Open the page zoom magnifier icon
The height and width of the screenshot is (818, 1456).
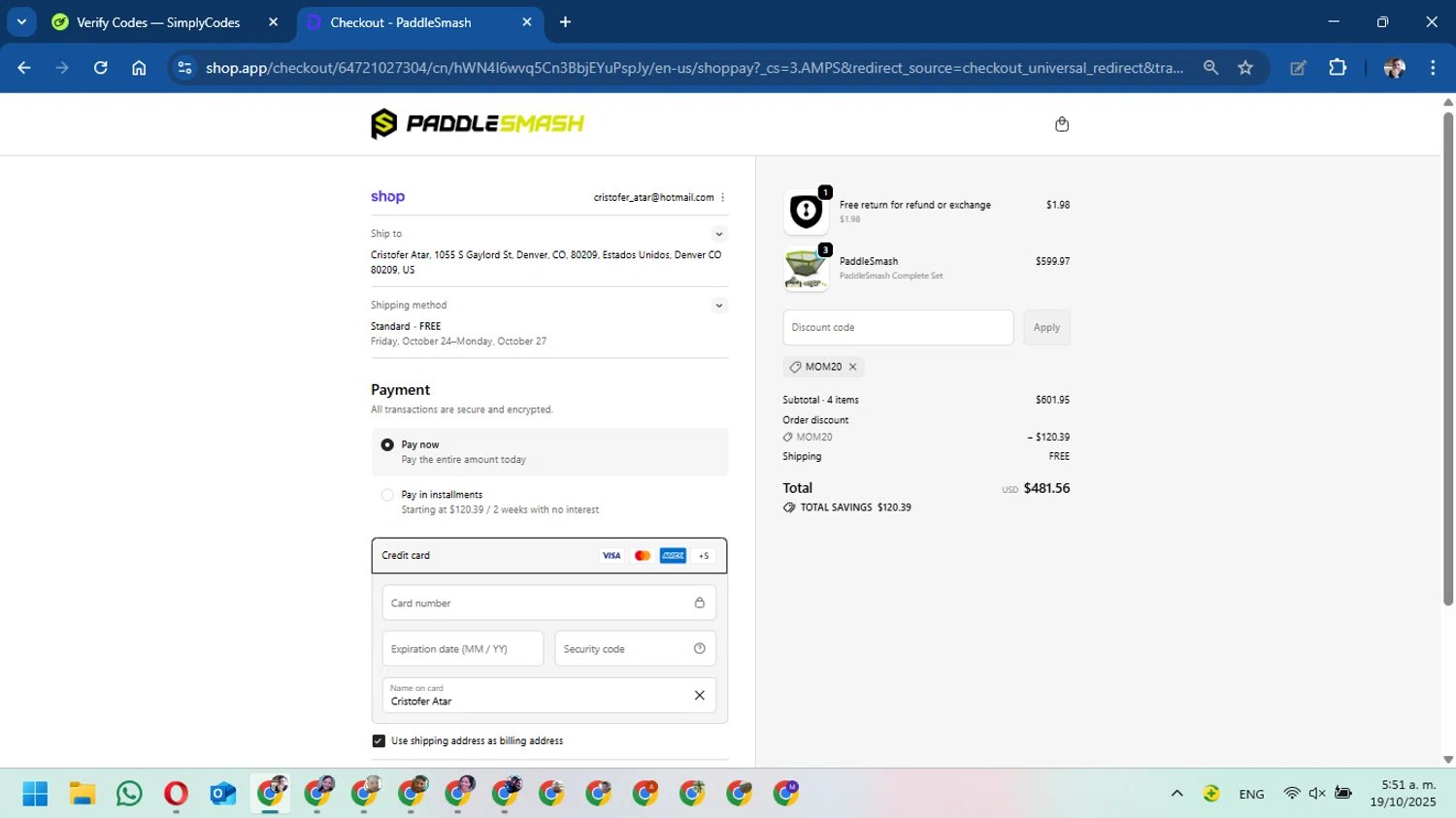tap(1210, 68)
